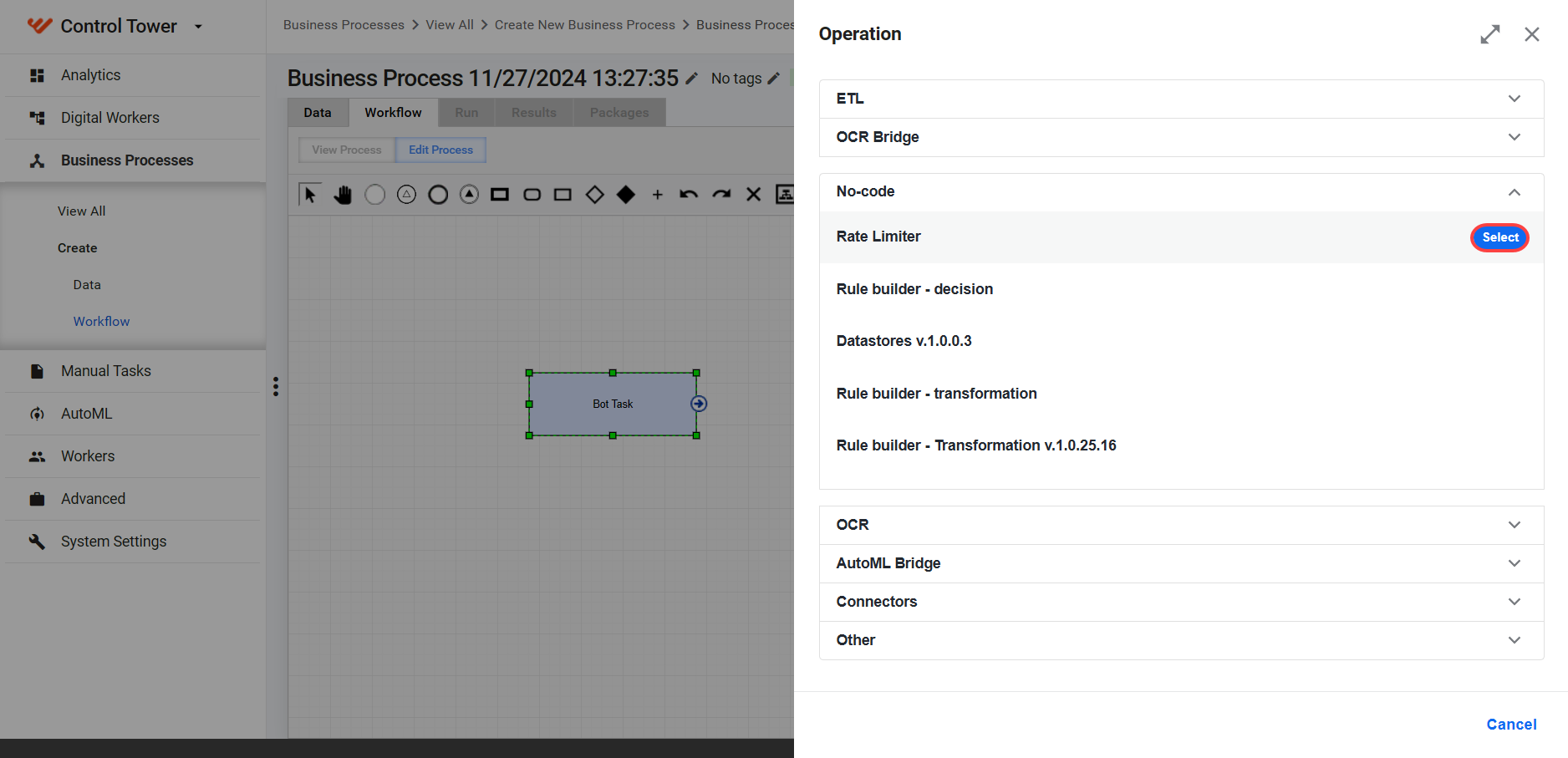Expand the Operation panel to full size
This screenshot has width=1568, height=758.
click(x=1490, y=34)
